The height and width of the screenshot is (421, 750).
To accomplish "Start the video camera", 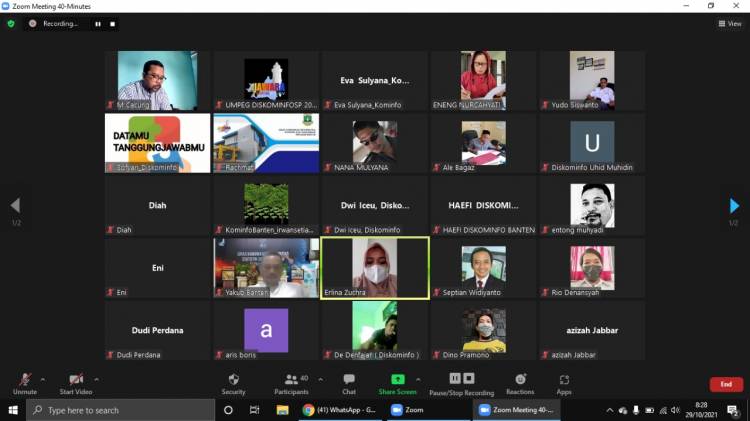I will pos(76,384).
